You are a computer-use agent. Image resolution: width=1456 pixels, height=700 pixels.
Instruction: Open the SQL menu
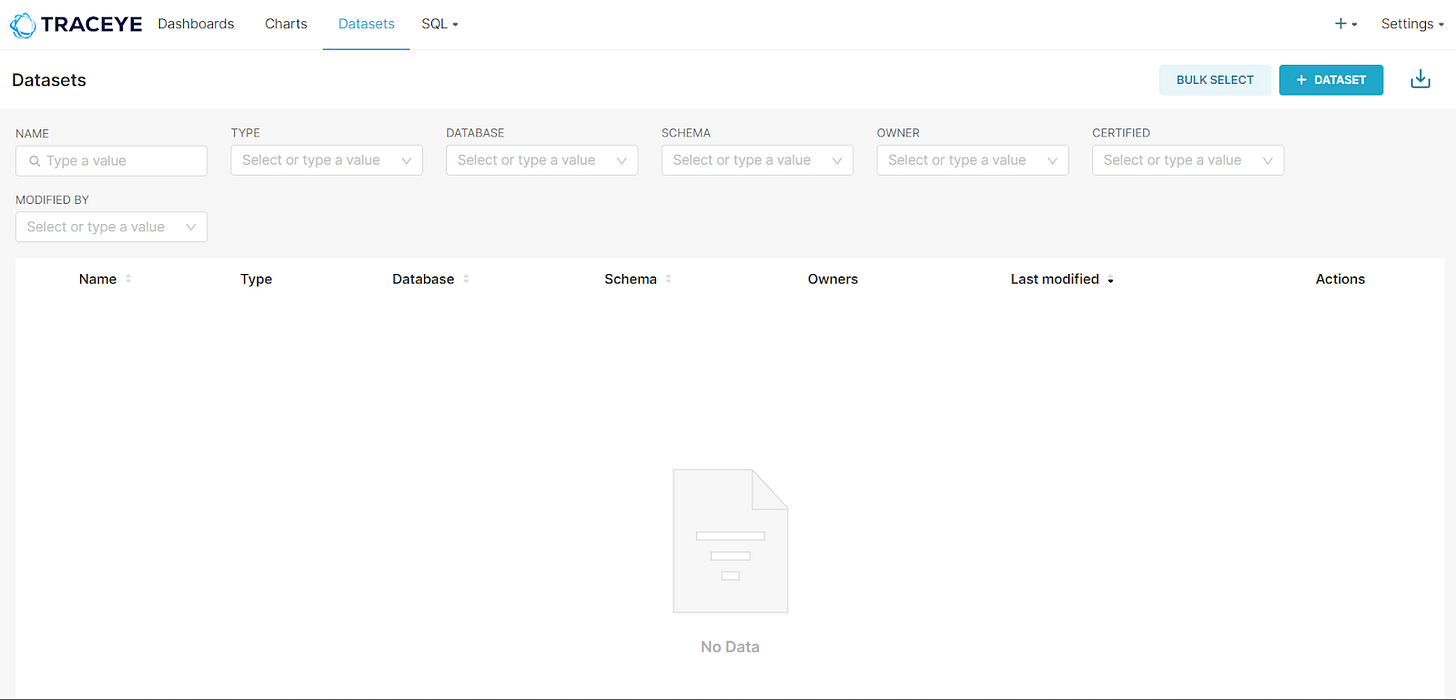(x=440, y=24)
